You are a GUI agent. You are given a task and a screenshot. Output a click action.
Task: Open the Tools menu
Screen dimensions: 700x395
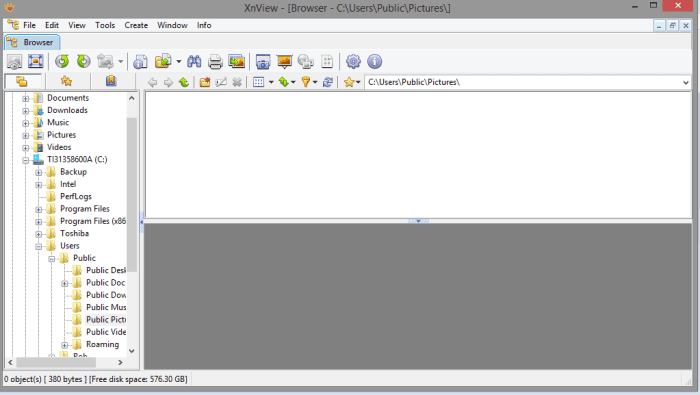(x=105, y=25)
